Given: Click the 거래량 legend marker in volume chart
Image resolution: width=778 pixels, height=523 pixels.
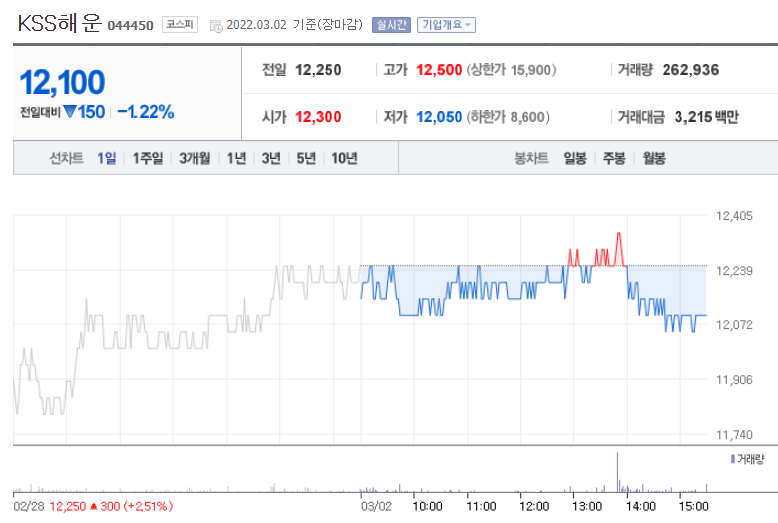Looking at the screenshot, I should [732, 459].
